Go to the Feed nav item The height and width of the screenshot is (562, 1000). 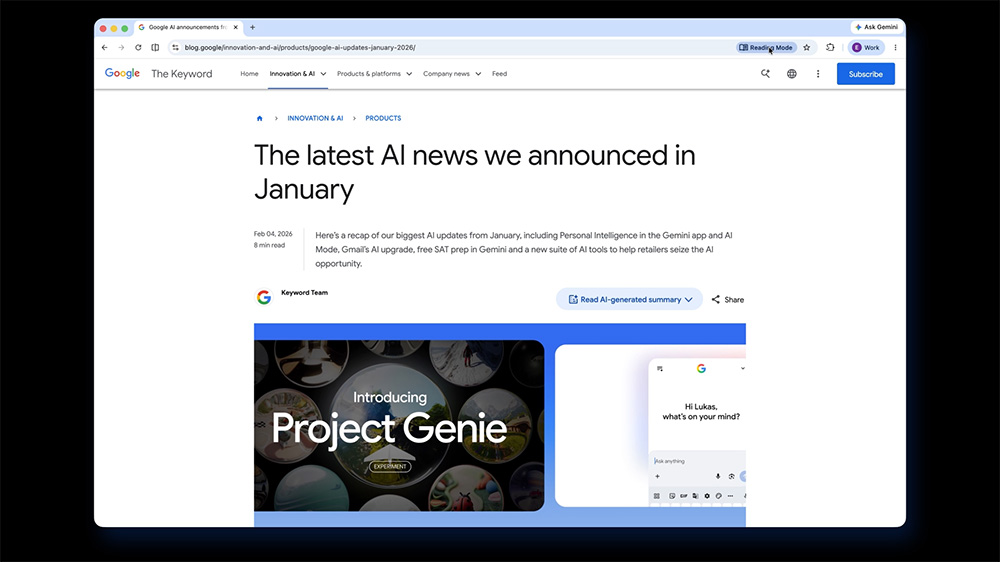click(x=499, y=74)
